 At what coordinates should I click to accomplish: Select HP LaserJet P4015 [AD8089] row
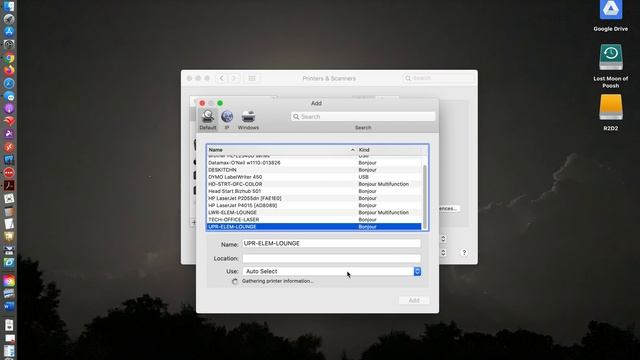click(314, 205)
